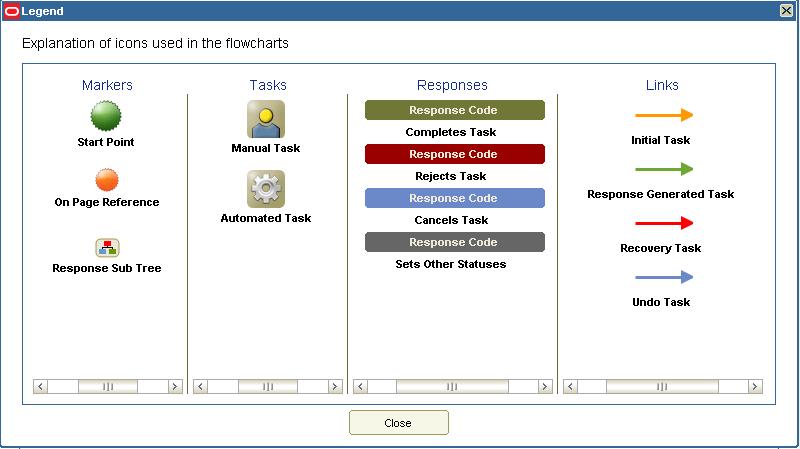Click Tasks panel scrollbar left arrow
This screenshot has height=449, width=800.
click(201, 386)
